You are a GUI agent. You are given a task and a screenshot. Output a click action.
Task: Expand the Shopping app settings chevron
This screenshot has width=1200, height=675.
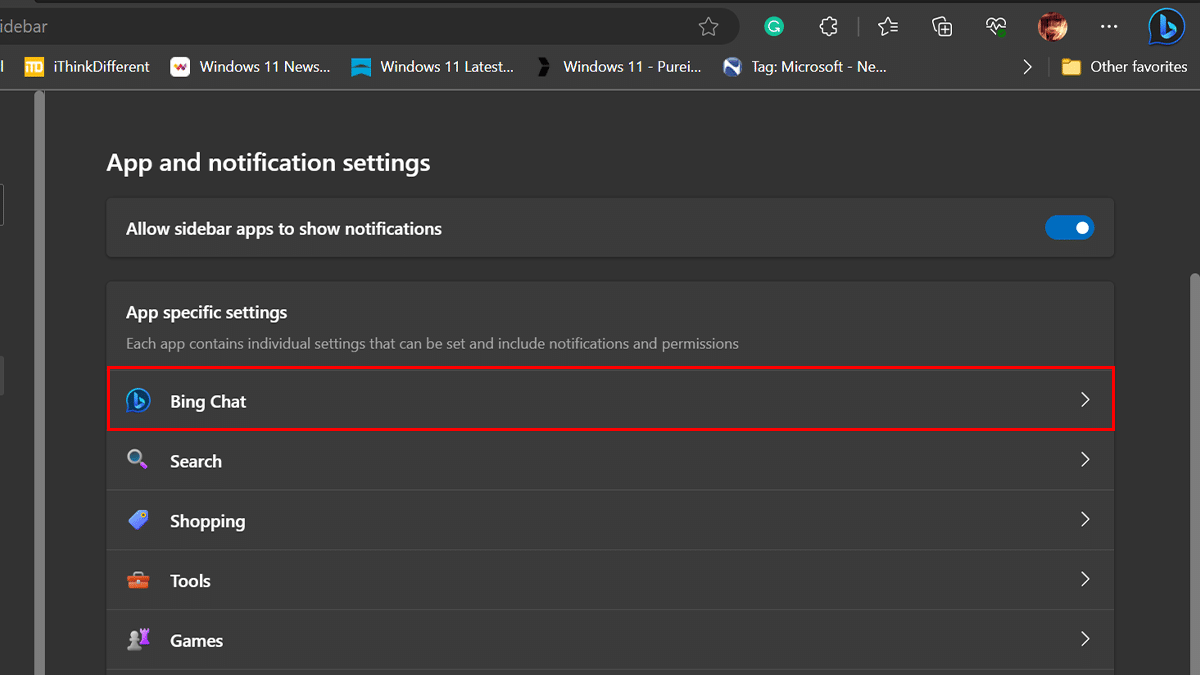[x=1085, y=520]
